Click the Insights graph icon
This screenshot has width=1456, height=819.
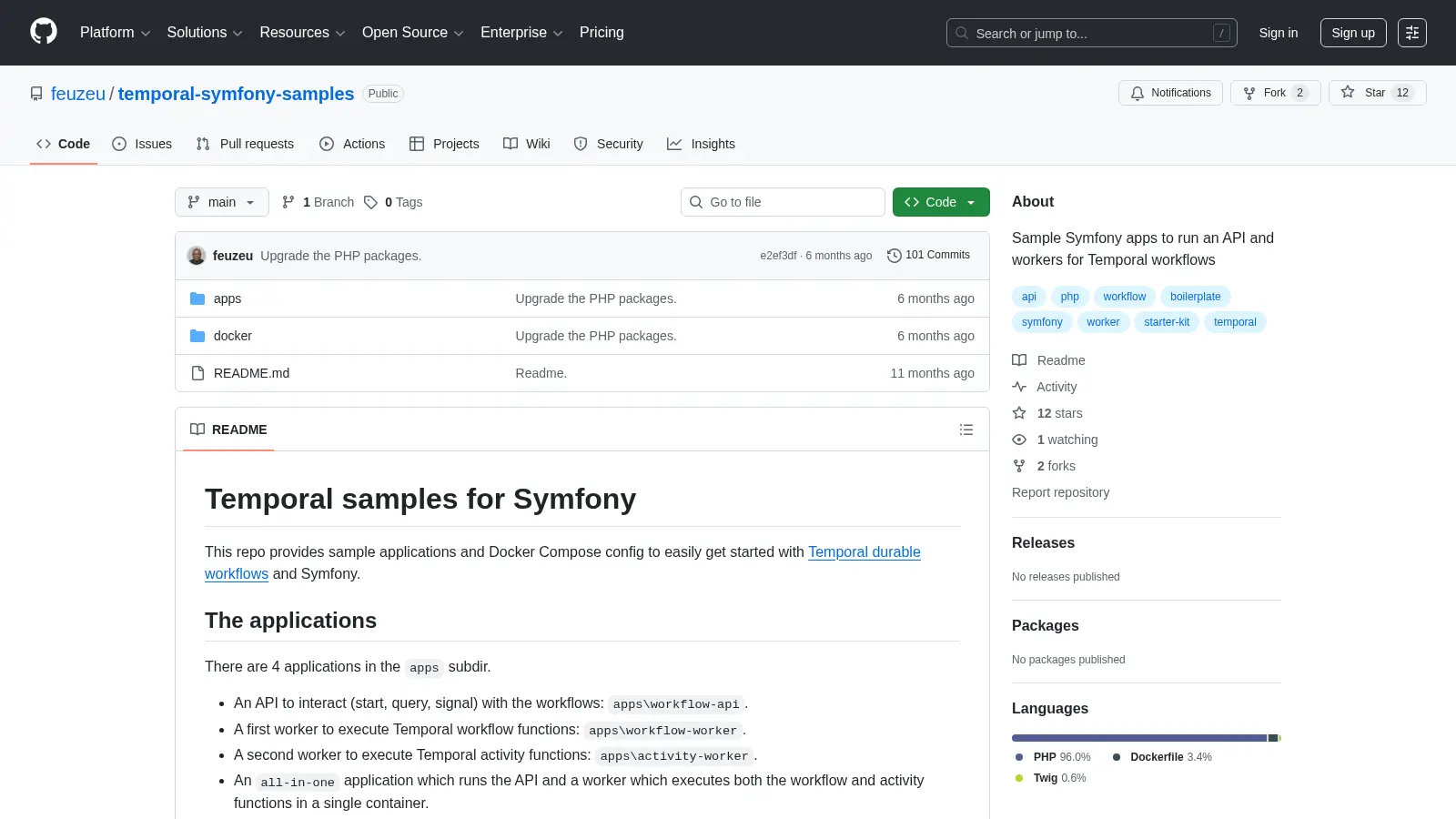(674, 144)
